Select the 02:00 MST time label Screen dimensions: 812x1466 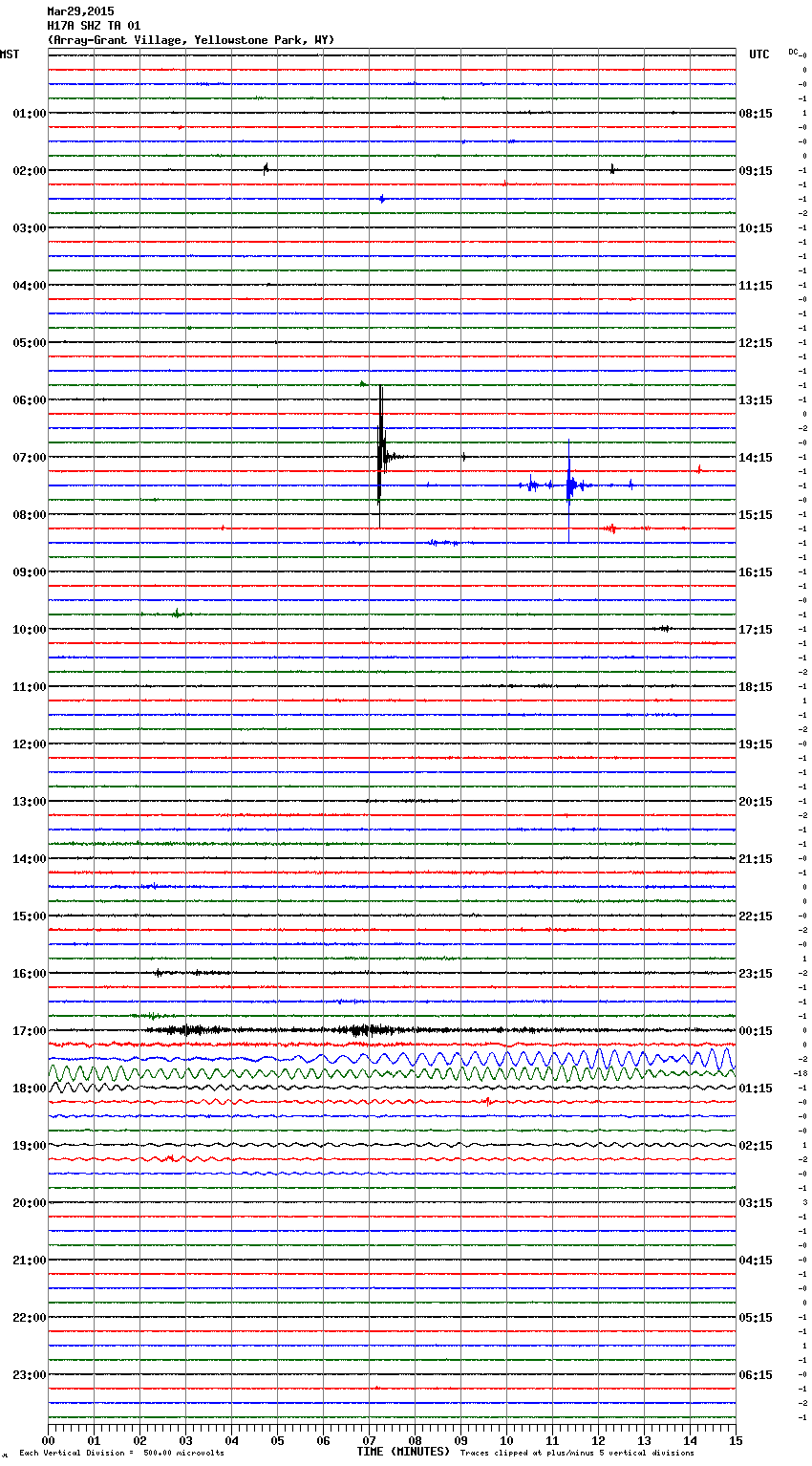(x=29, y=171)
